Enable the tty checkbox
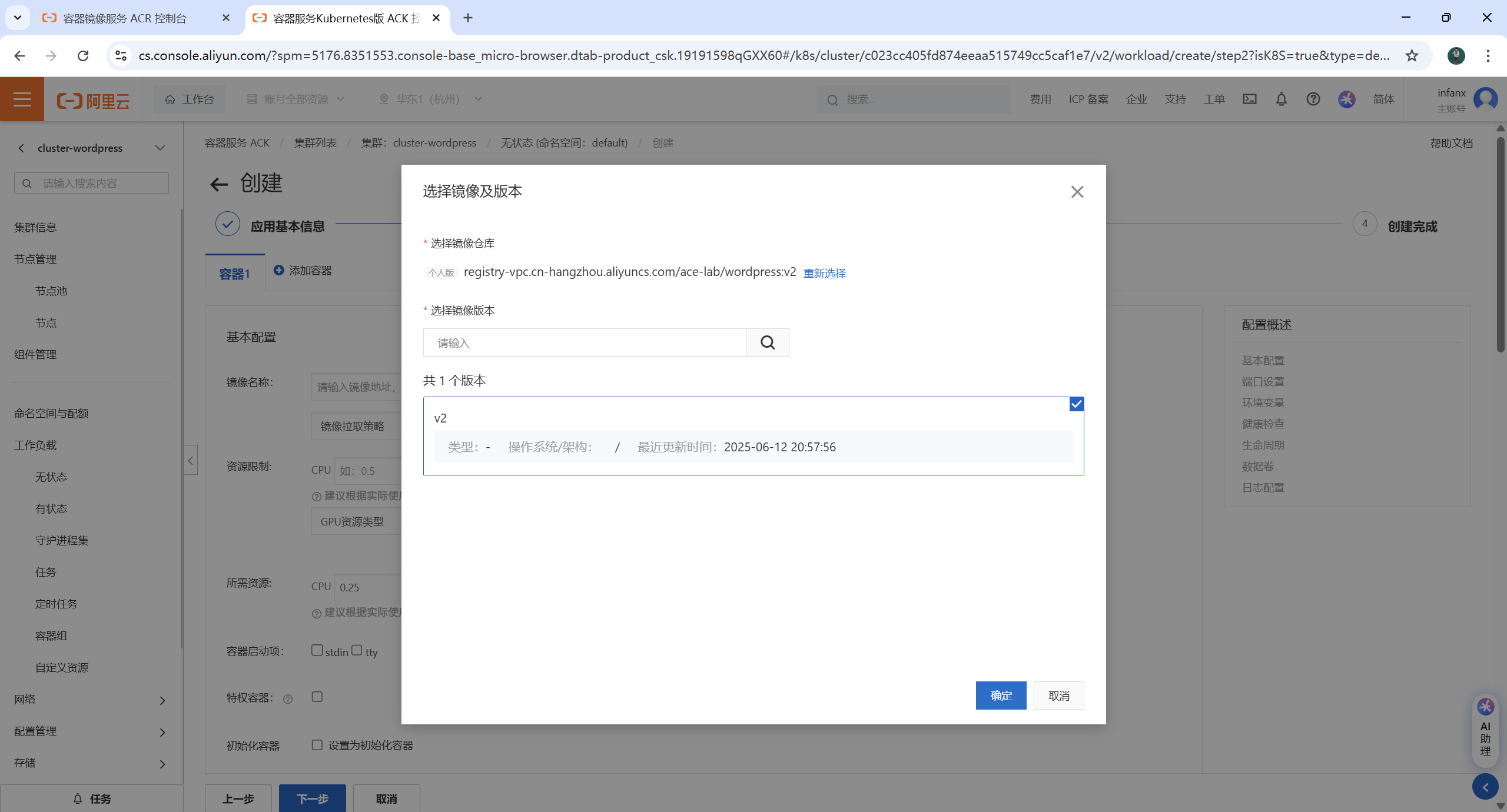Image resolution: width=1507 pixels, height=812 pixels. (x=357, y=650)
